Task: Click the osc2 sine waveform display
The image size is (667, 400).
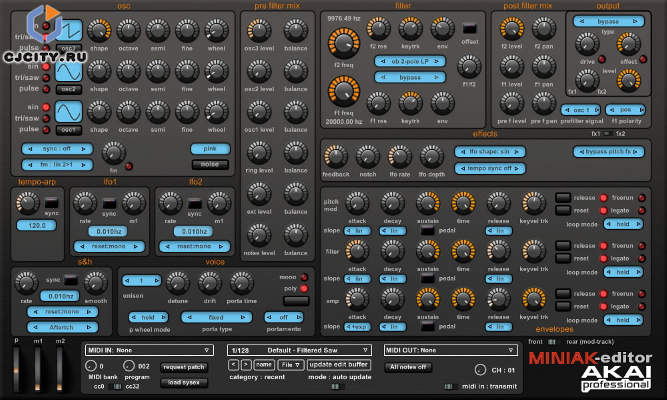Action: pos(68,71)
